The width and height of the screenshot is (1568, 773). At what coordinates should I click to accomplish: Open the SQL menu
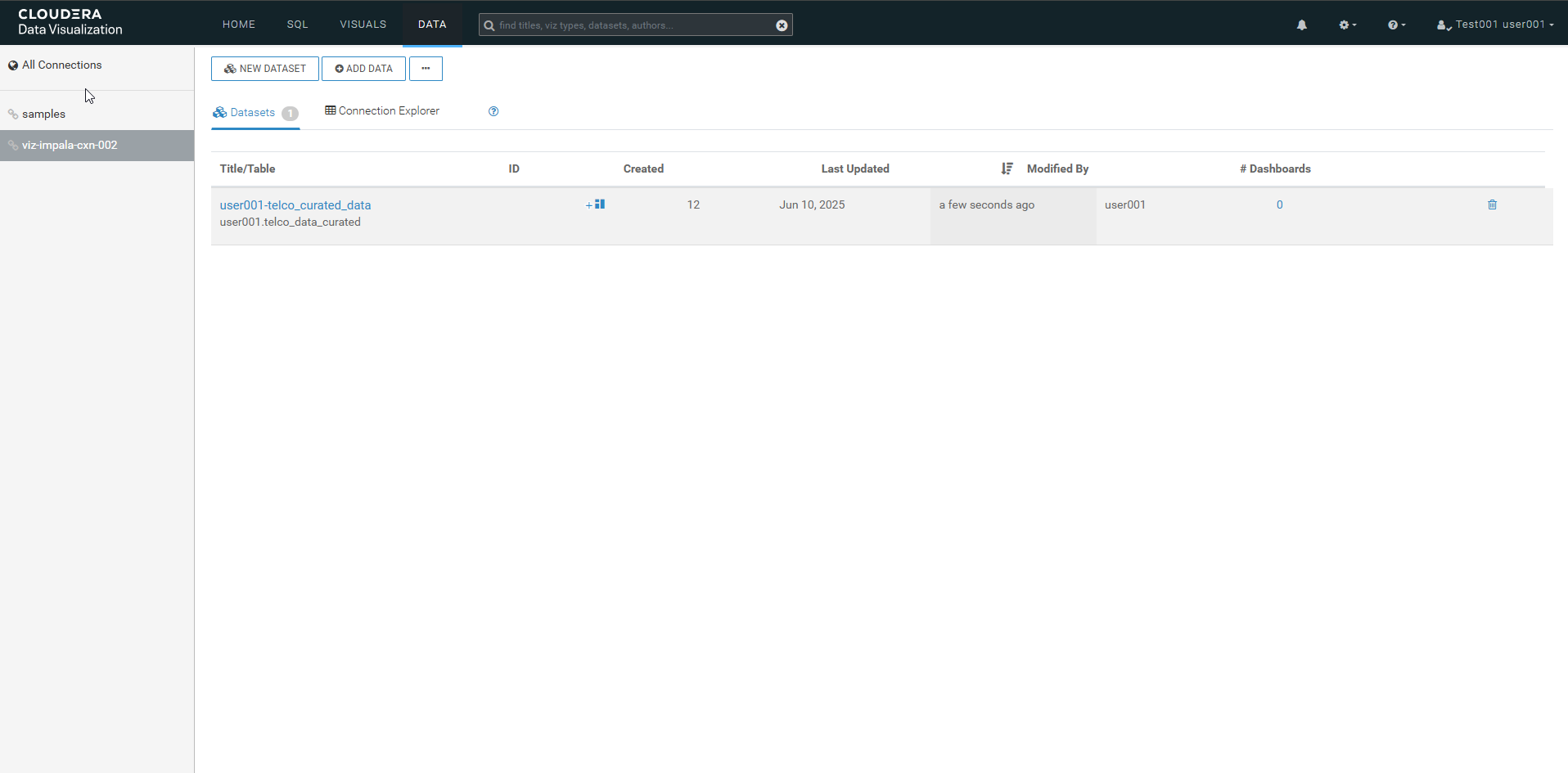point(297,25)
